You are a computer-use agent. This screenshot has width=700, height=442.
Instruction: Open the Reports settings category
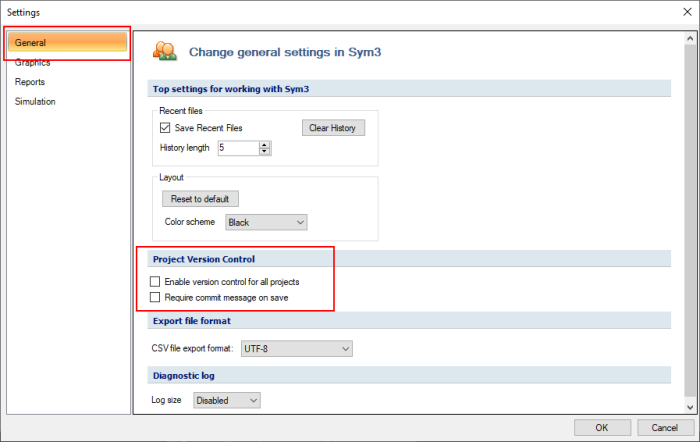pos(30,82)
